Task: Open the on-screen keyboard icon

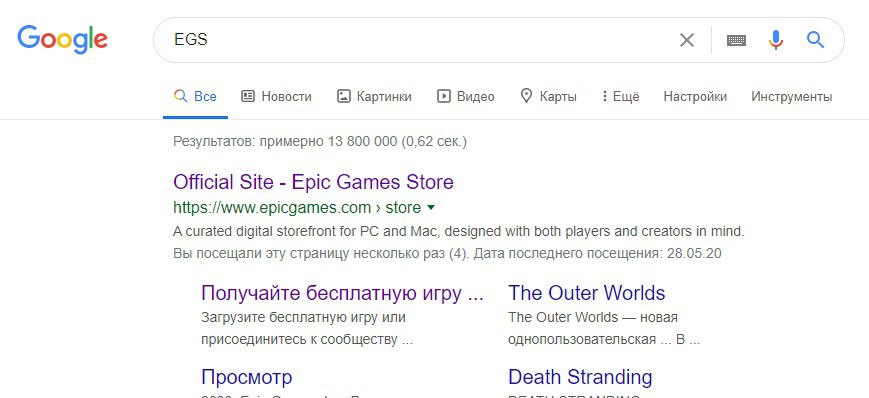Action: (736, 40)
